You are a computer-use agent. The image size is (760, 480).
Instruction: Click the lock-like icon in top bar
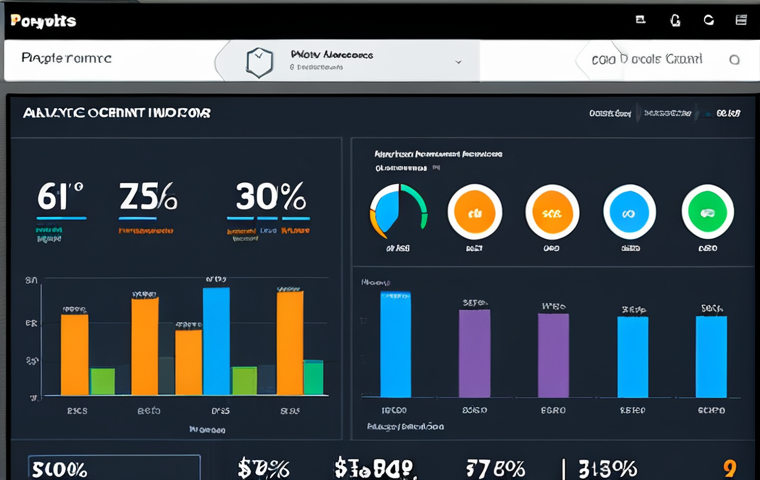(x=675, y=19)
